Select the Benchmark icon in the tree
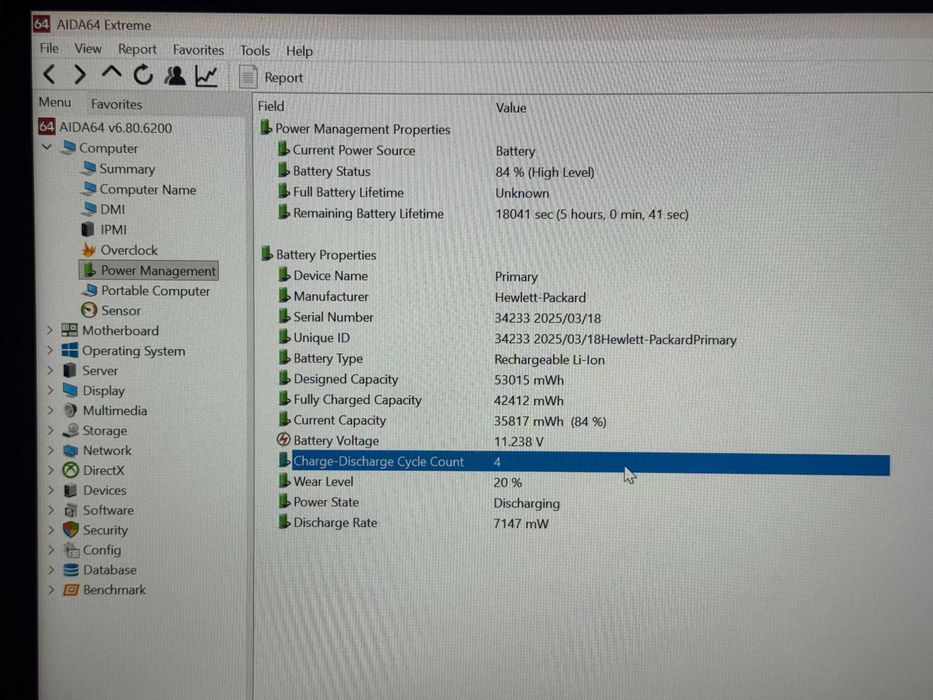Screen dimensions: 933x700 coord(71,589)
